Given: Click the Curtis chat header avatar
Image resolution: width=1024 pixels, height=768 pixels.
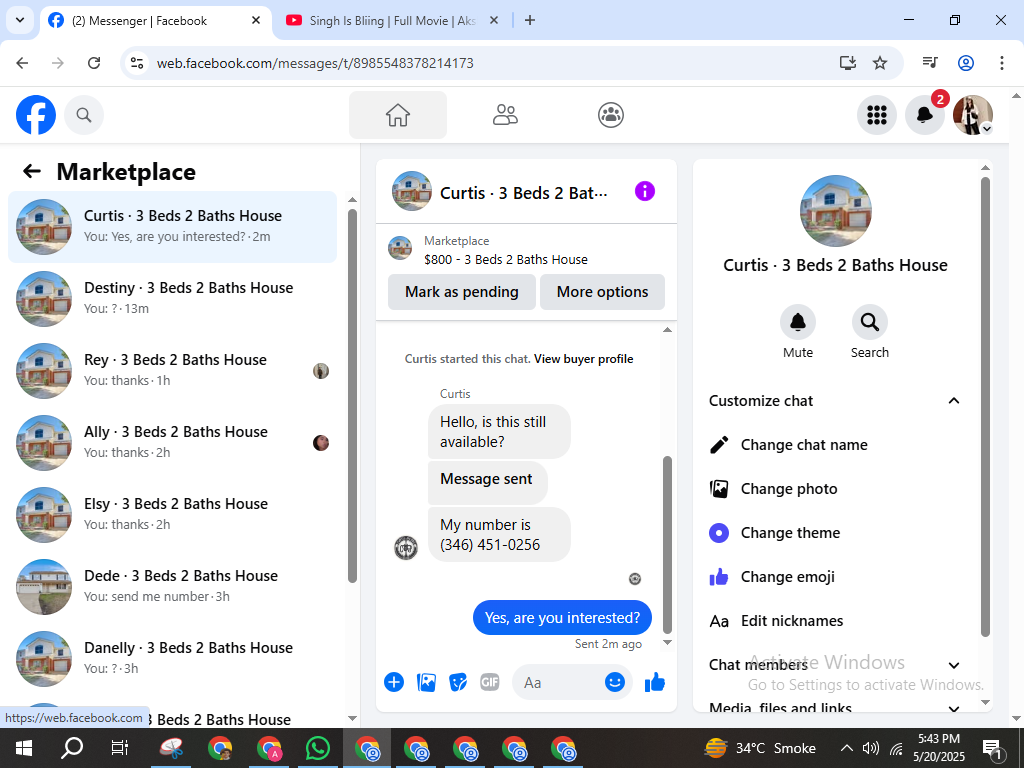Looking at the screenshot, I should [411, 191].
